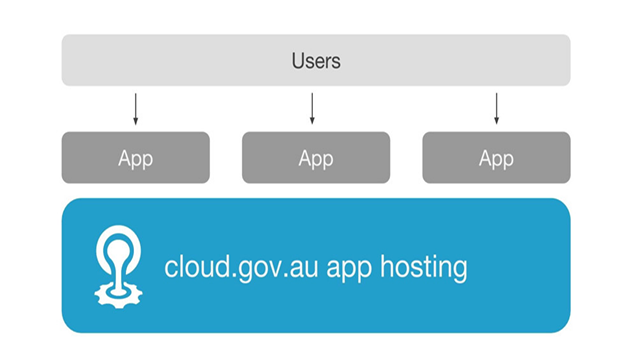Select the leftmost App box
The height and width of the screenshot is (360, 640).
136,158
